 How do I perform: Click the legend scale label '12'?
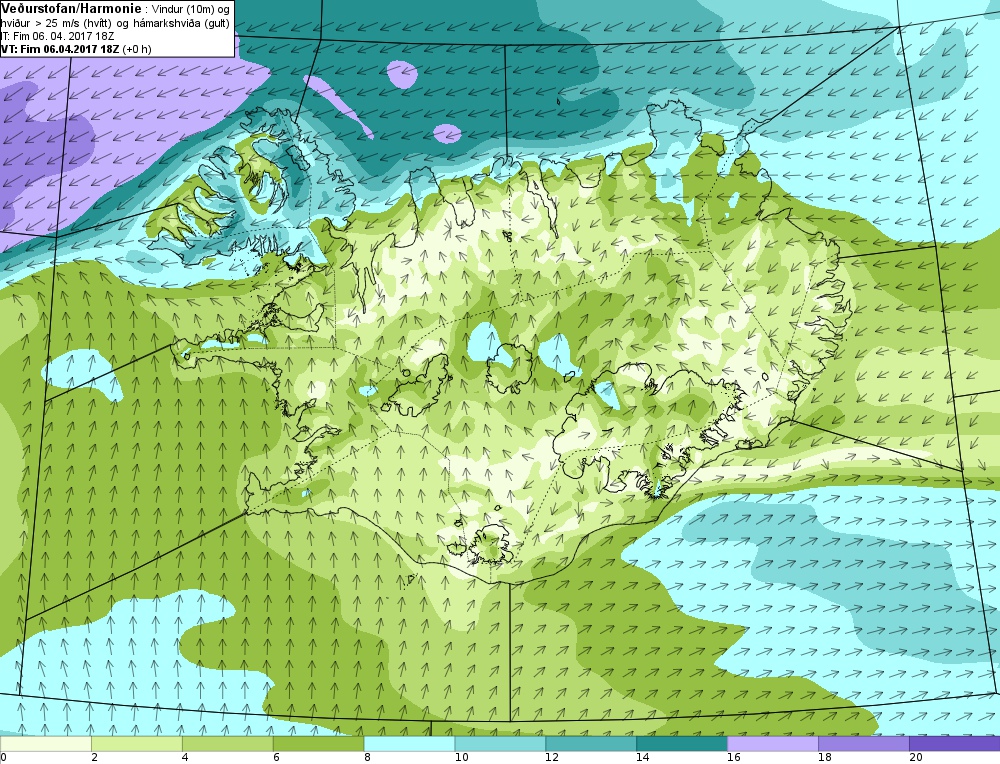[552, 757]
